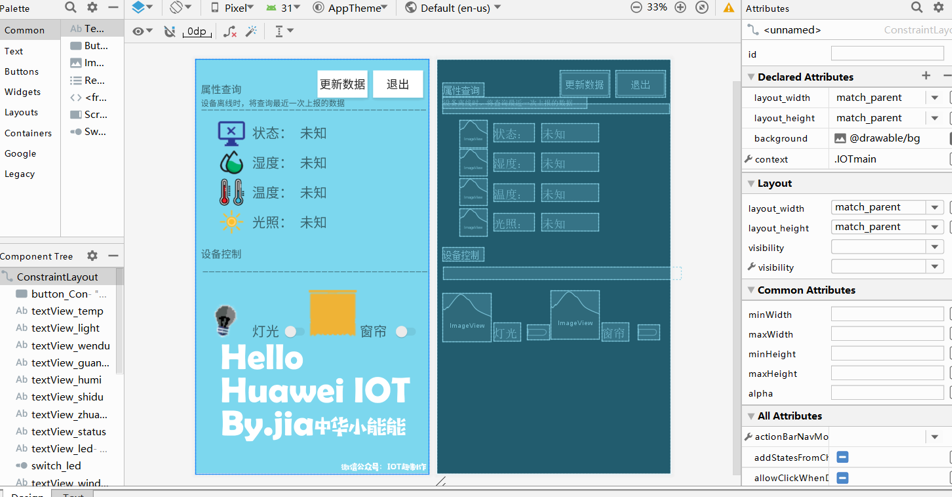Collapse Declared Attributes section
The width and height of the screenshot is (952, 497).
point(751,76)
